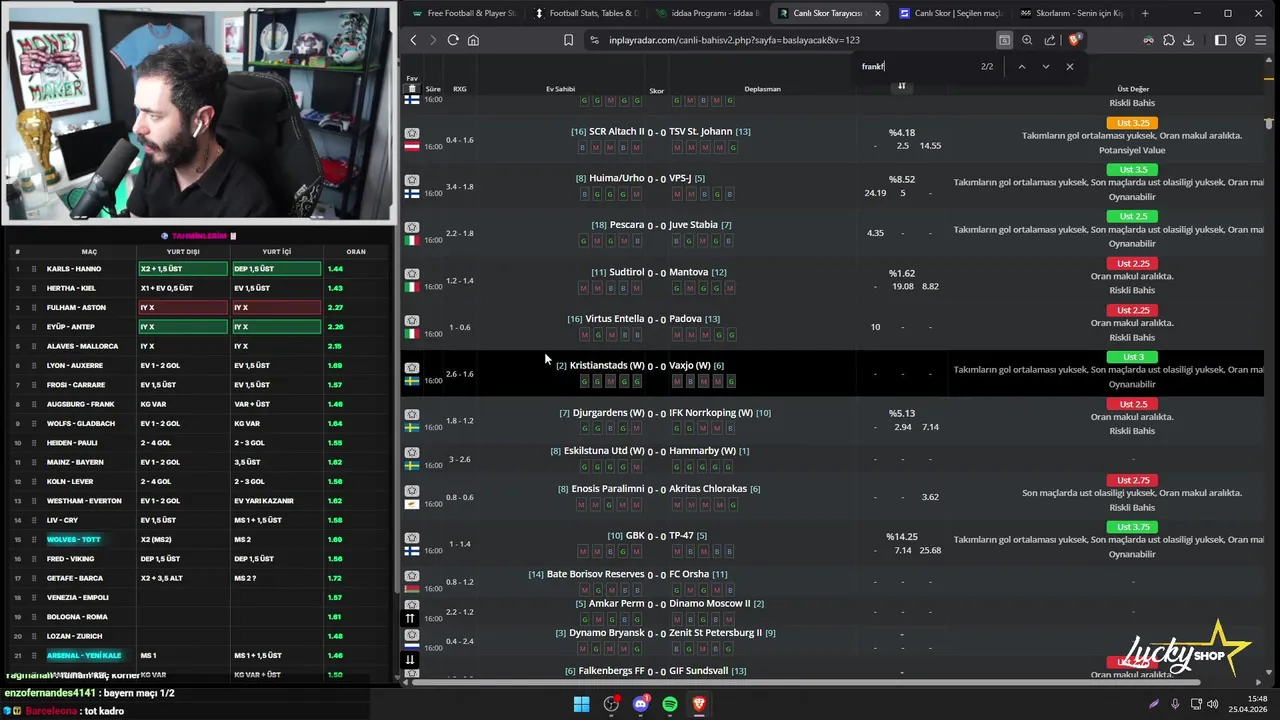Click the frankf find text field
Viewport: 1280px width, 720px height.
click(915, 66)
